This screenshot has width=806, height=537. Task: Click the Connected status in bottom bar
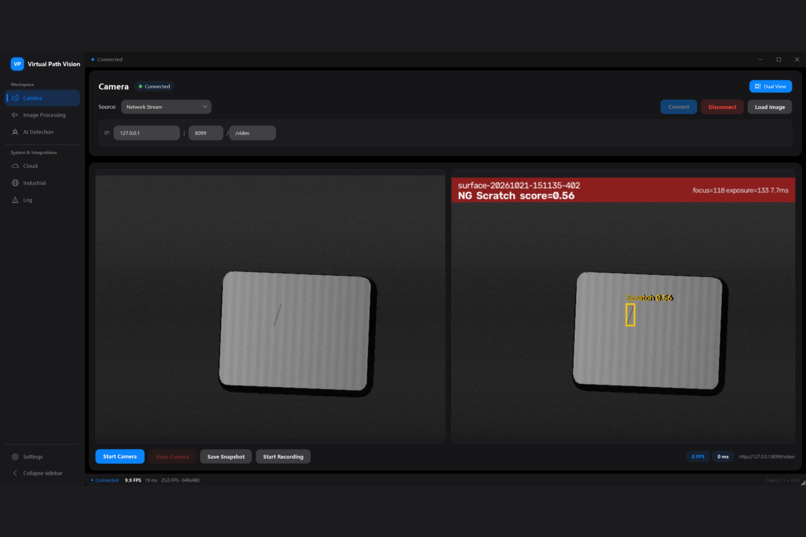tap(105, 480)
